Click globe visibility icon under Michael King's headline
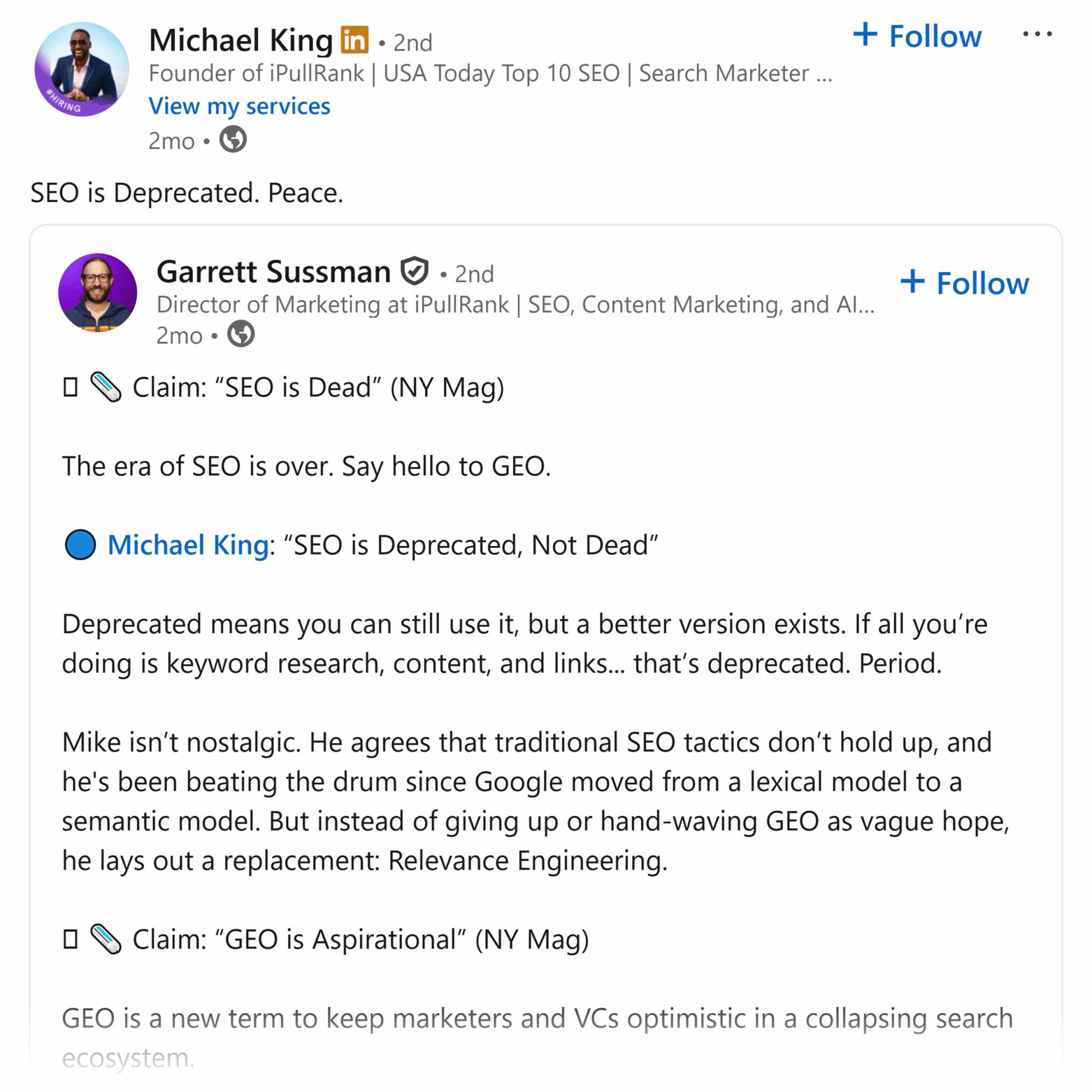The width and height of the screenshot is (1092, 1092). click(233, 140)
